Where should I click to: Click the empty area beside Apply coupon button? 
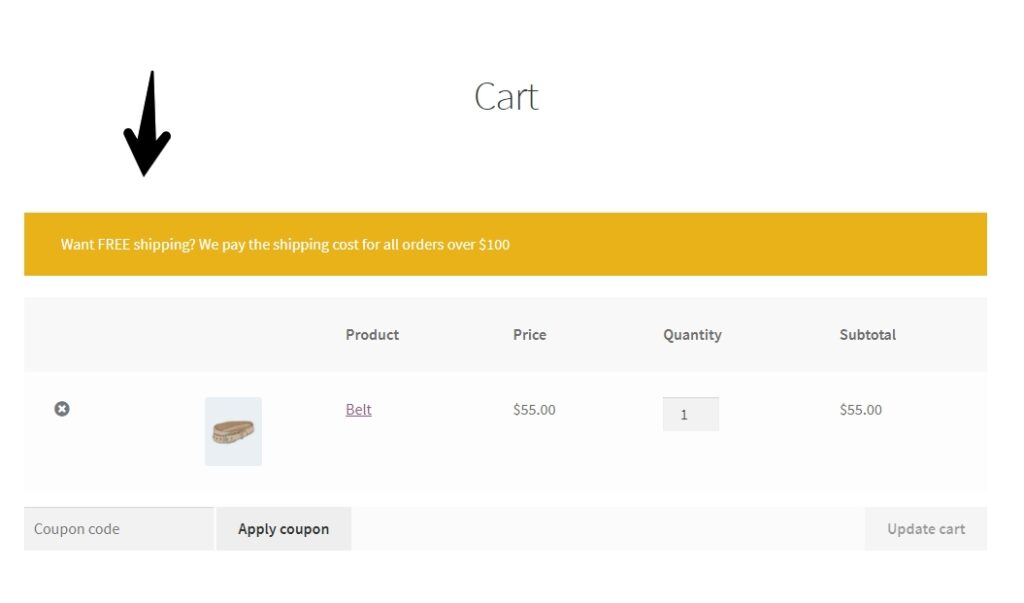(607, 529)
